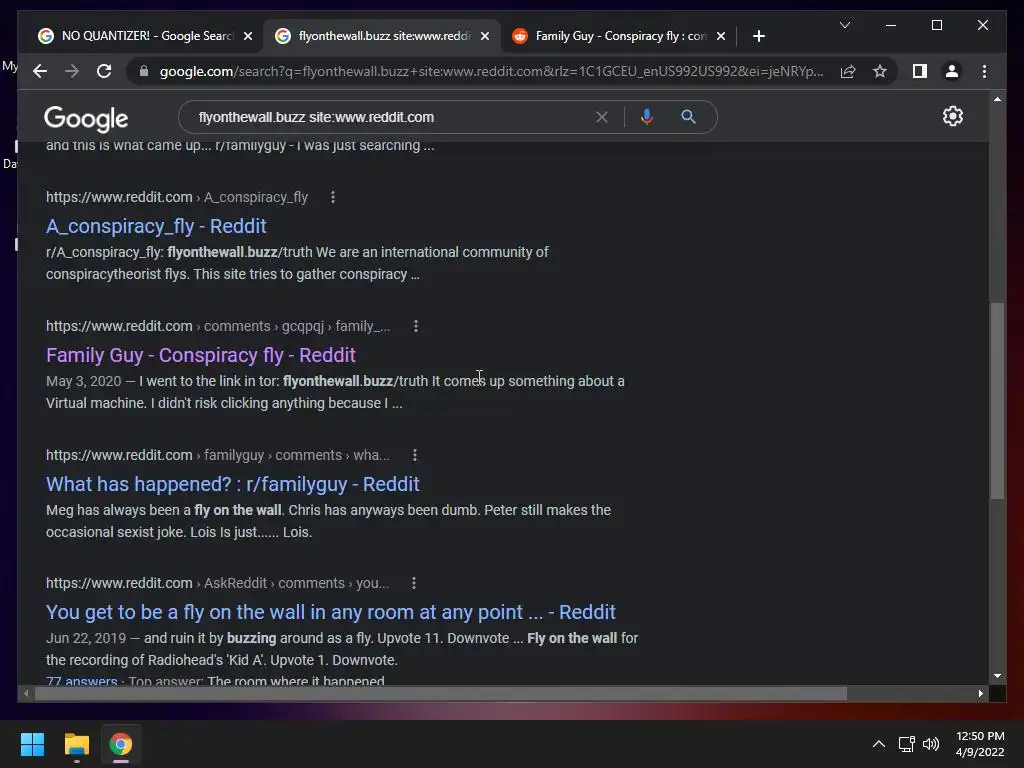Open tab search dropdown arrow

[844, 25]
